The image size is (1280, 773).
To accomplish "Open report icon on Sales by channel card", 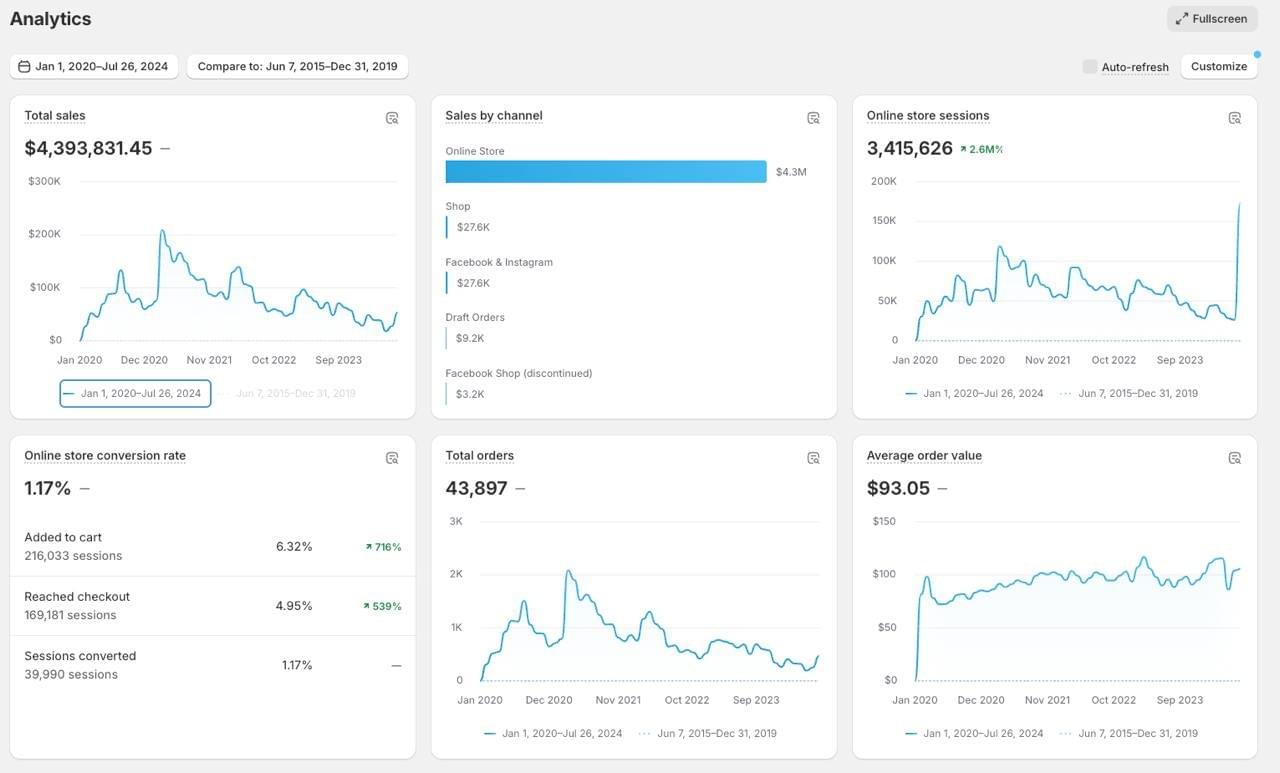I will coord(813,118).
